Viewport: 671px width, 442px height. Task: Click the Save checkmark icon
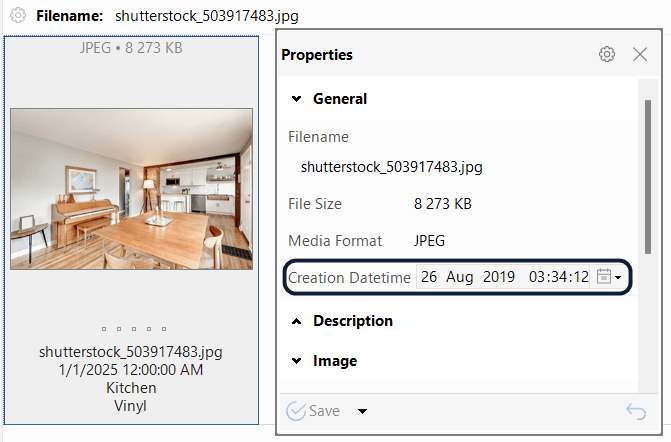295,411
